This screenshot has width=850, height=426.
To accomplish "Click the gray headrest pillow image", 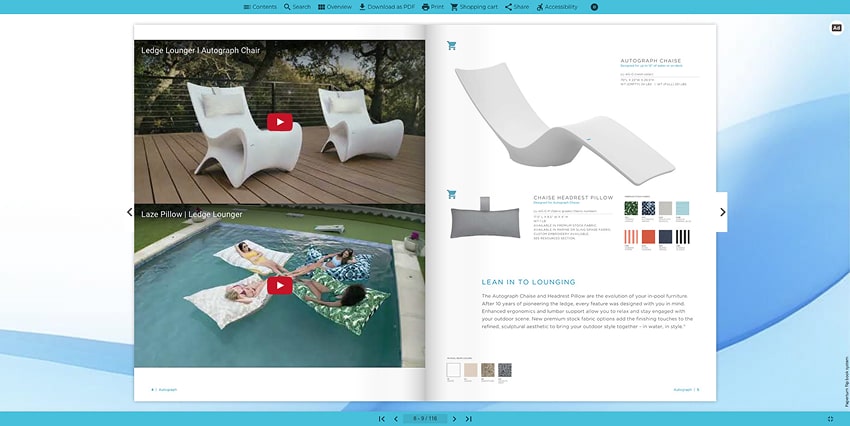I will coord(485,220).
